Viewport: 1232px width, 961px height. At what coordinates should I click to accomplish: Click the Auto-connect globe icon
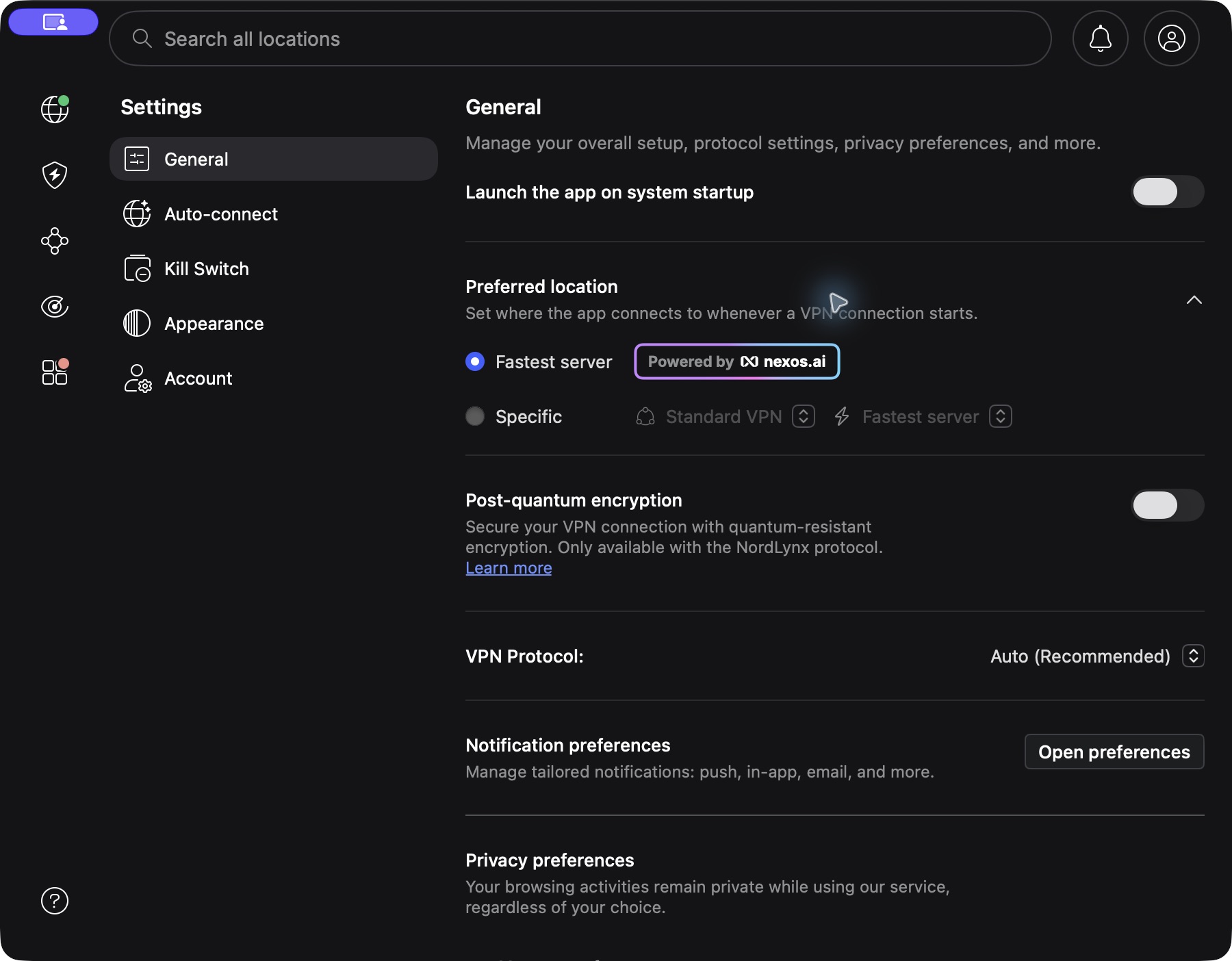tap(137, 214)
